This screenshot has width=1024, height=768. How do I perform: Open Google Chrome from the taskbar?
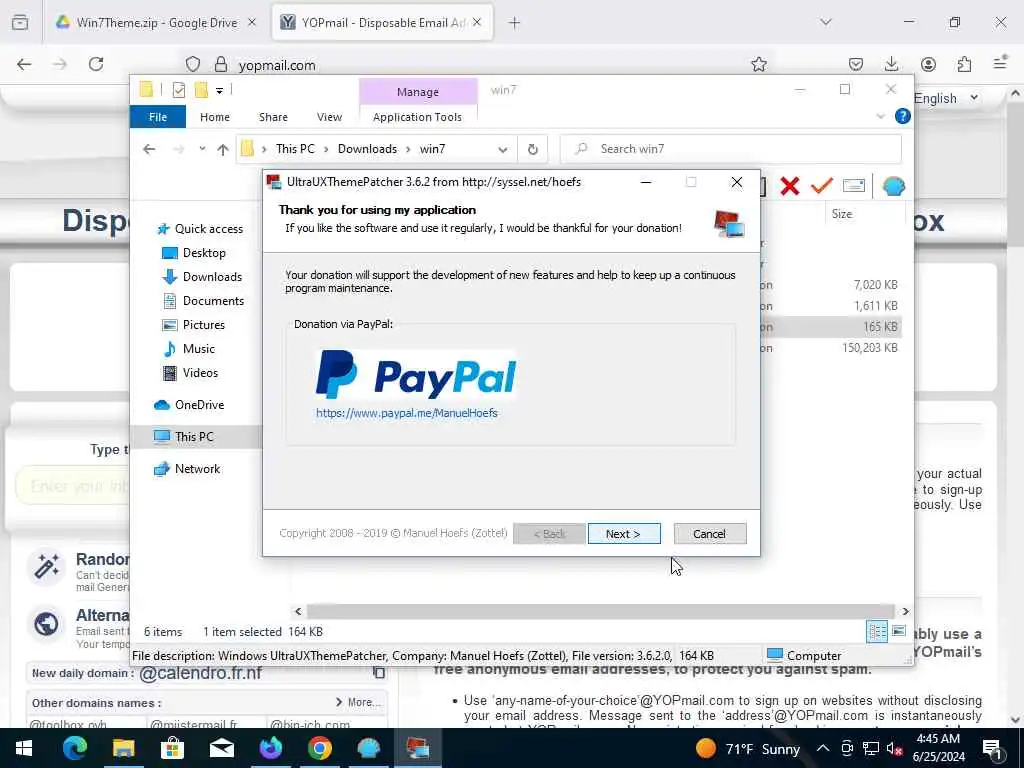pyautogui.click(x=319, y=748)
